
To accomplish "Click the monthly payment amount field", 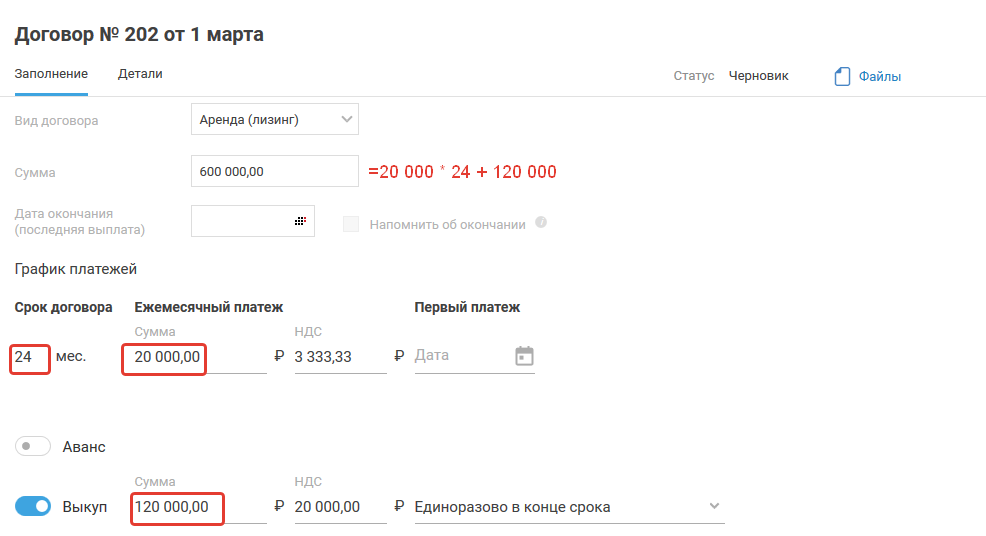I will point(195,357).
